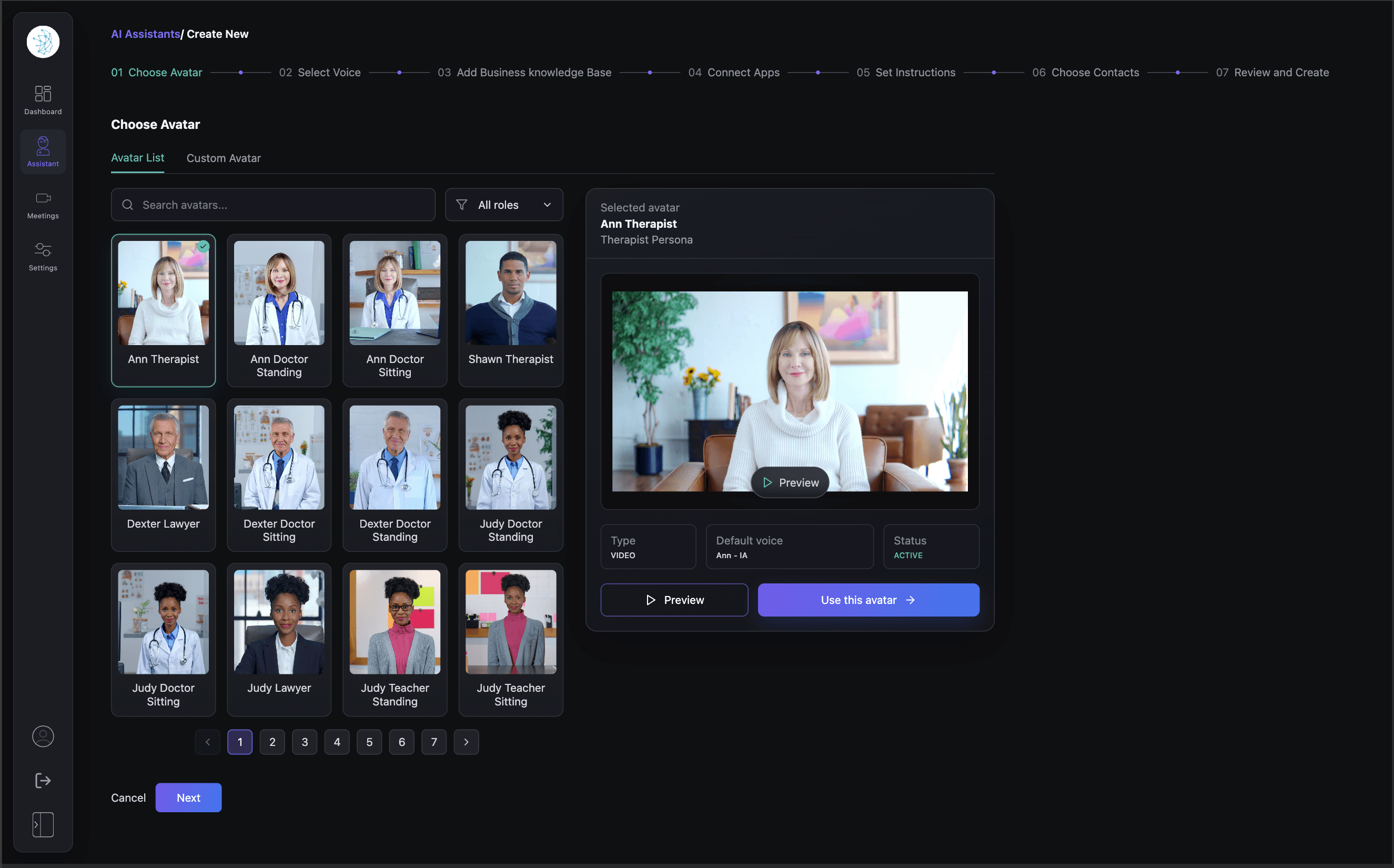The height and width of the screenshot is (868, 1394).
Task: Click the Next button
Action: pos(188,798)
